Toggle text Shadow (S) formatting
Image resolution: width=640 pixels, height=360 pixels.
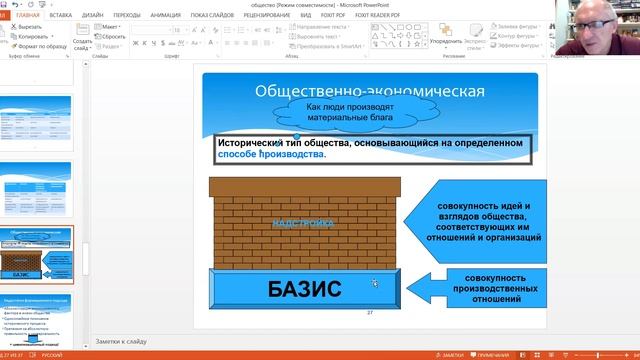pos(163,43)
